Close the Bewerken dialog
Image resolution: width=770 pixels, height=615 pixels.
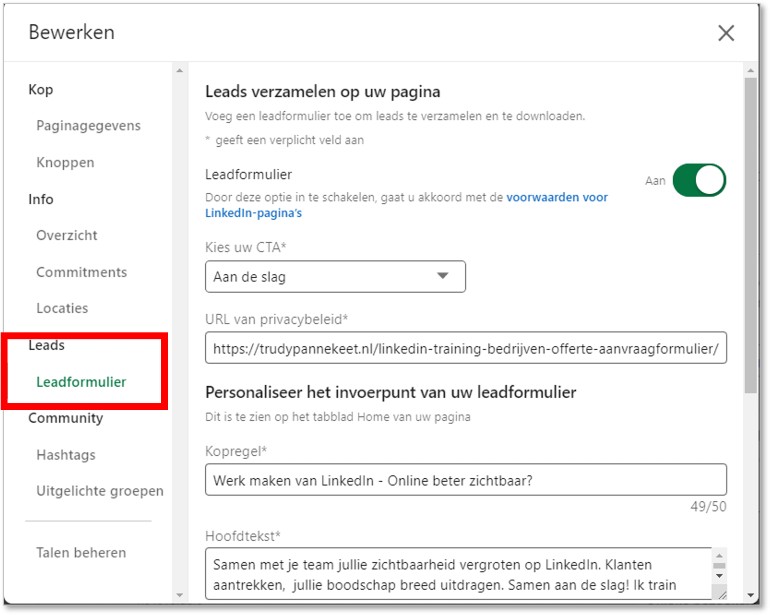click(726, 33)
